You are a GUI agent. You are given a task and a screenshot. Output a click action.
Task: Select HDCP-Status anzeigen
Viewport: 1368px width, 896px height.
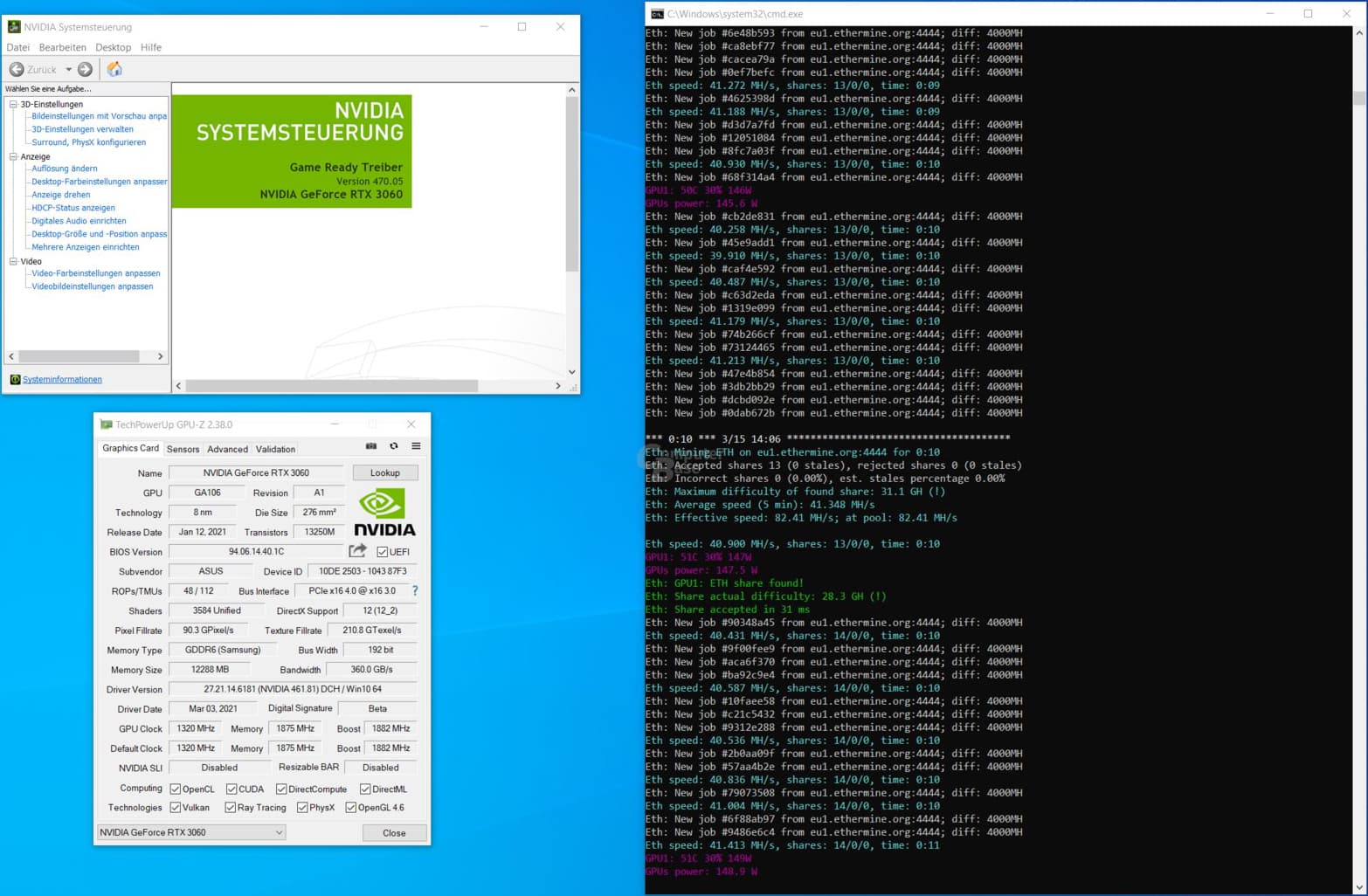click(73, 208)
